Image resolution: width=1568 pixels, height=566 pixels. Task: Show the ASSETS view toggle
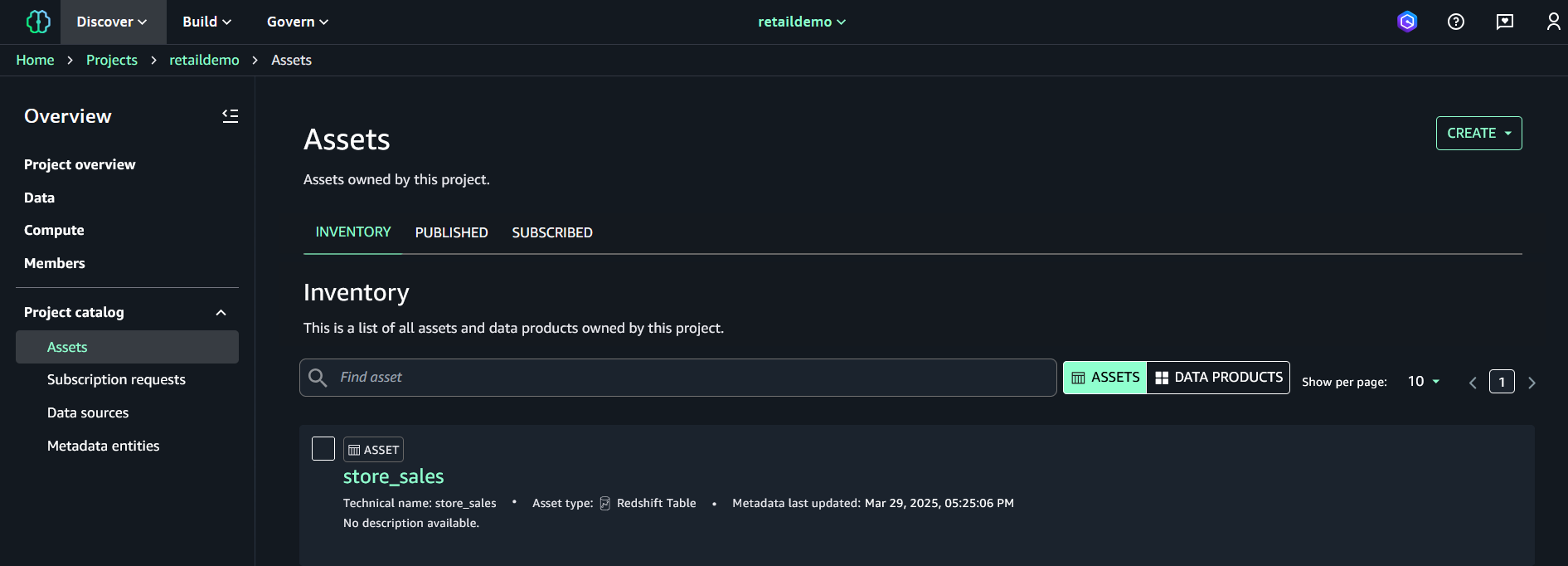pos(1105,378)
